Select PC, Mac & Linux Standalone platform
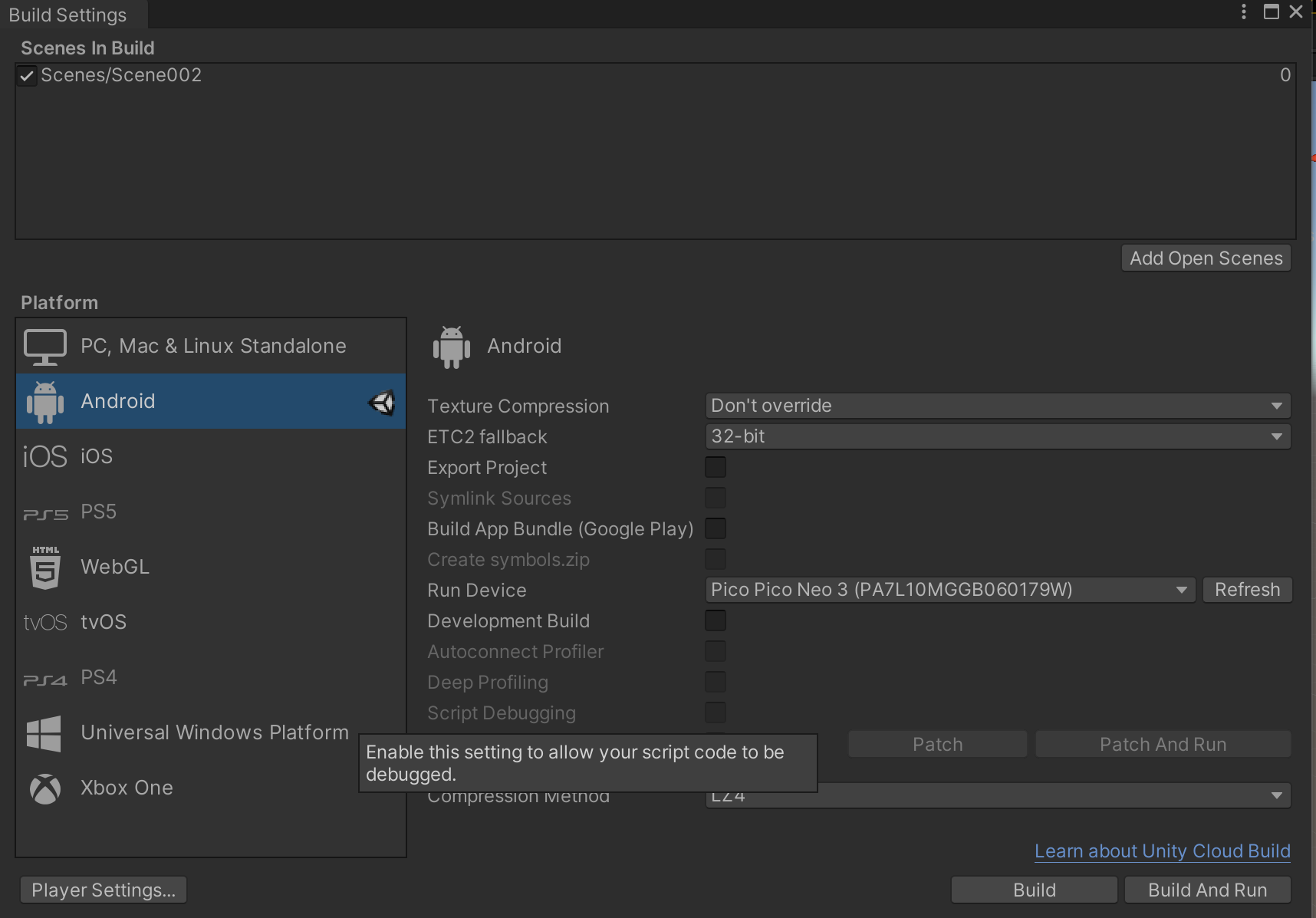Viewport: 1316px width, 918px height. pos(211,347)
